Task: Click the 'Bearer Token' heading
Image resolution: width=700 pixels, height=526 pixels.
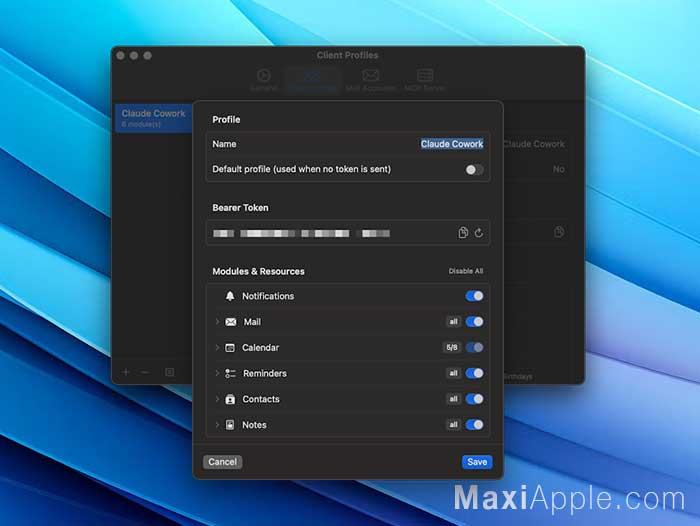Action: tap(241, 208)
